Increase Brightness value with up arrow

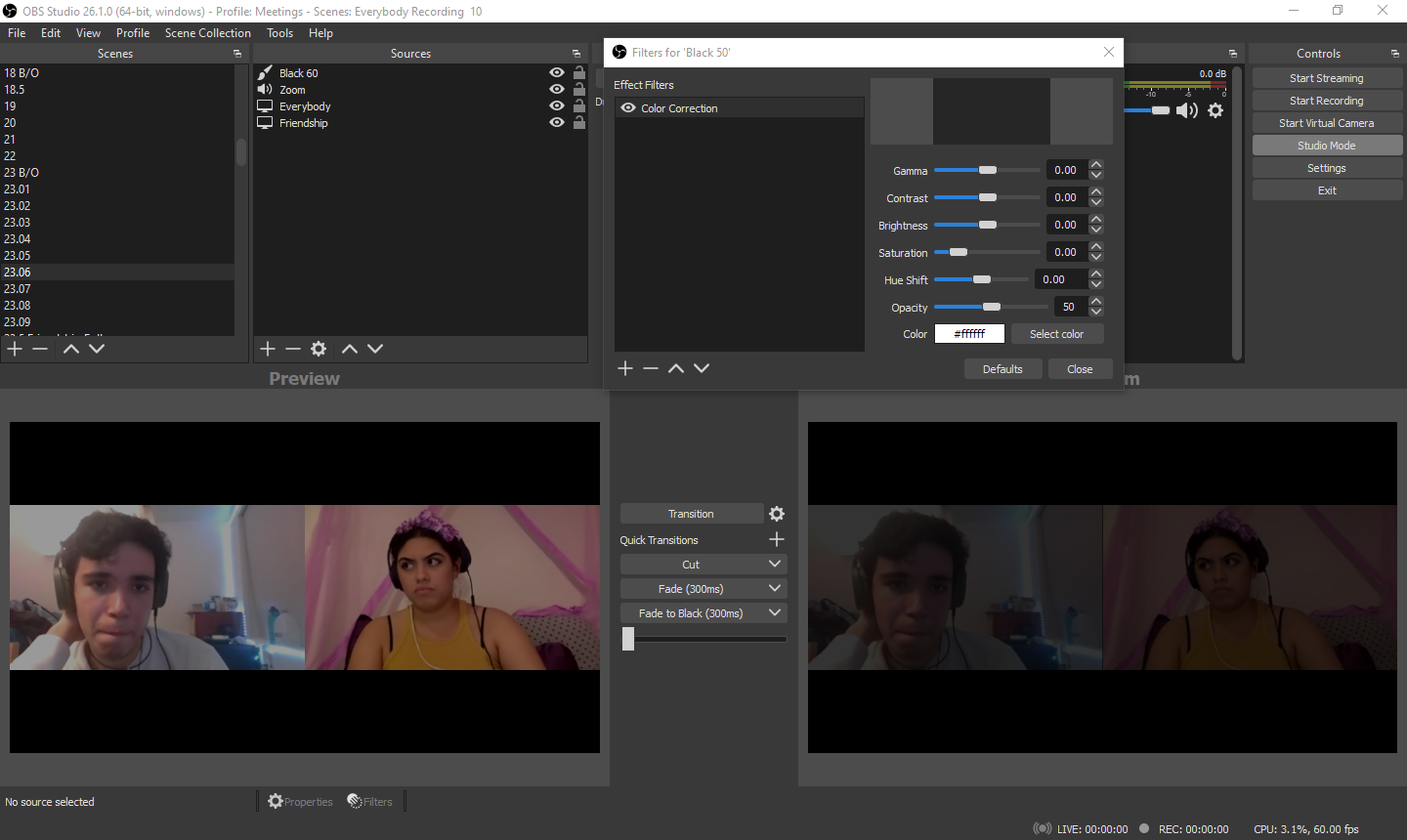(1096, 220)
